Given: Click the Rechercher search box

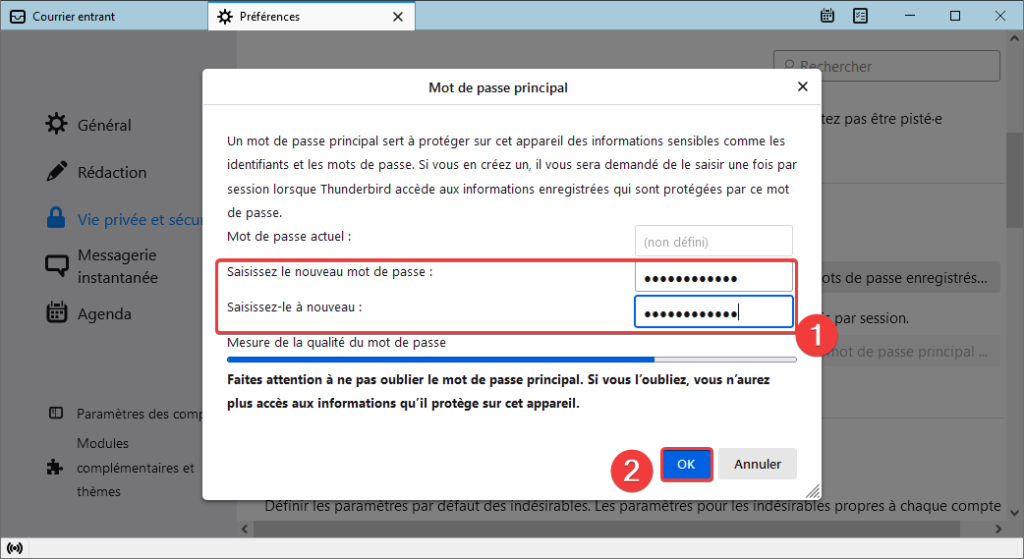Looking at the screenshot, I should click(886, 66).
